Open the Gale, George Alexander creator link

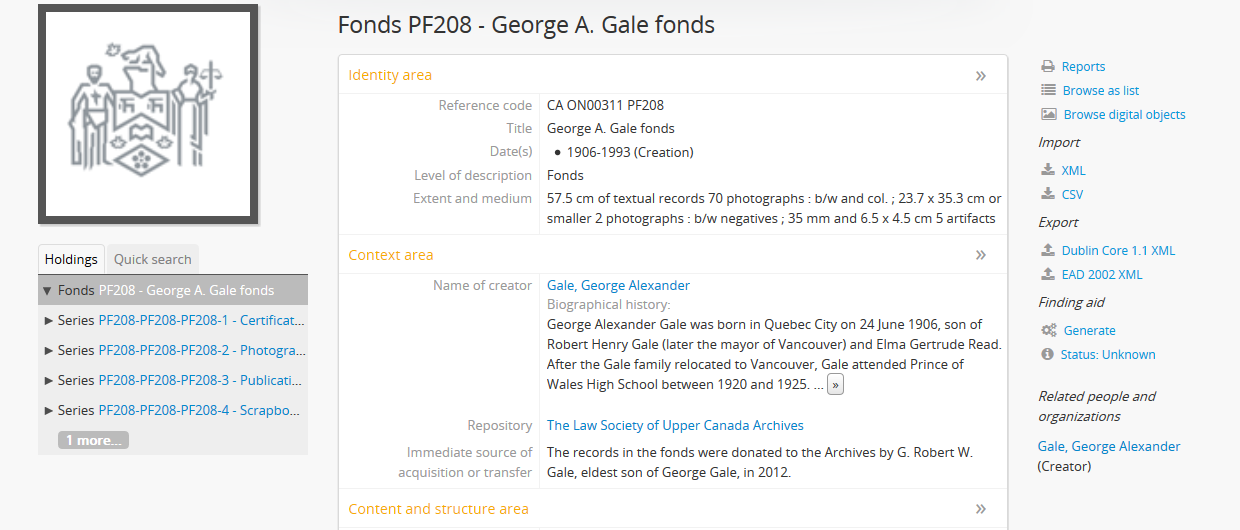[618, 286]
